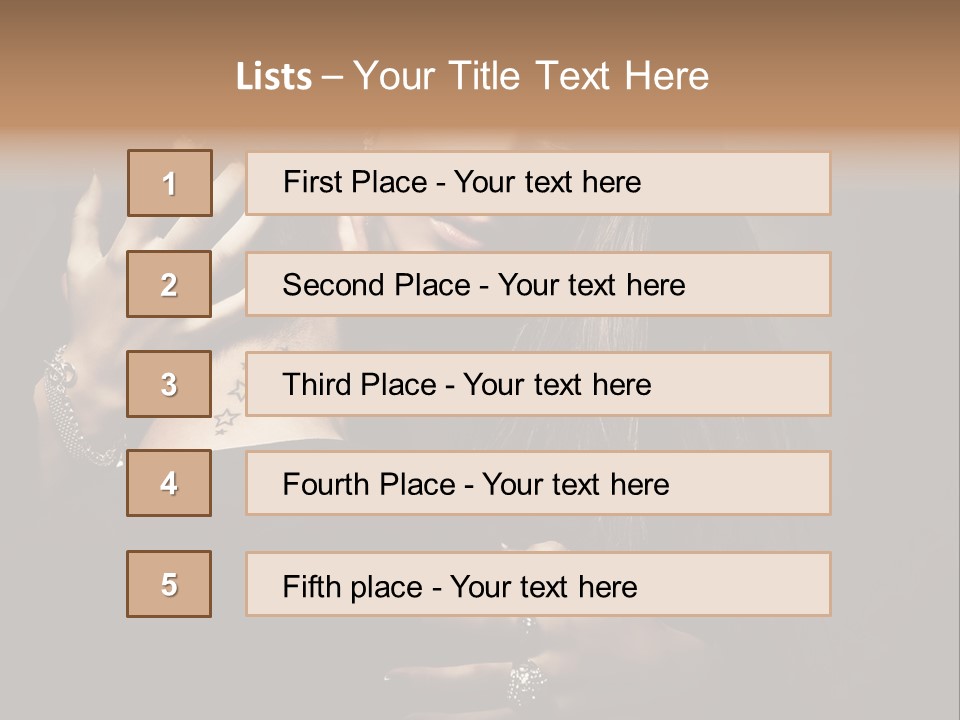The height and width of the screenshot is (720, 960).
Task: Click the number 4 box
Action: click(x=169, y=483)
